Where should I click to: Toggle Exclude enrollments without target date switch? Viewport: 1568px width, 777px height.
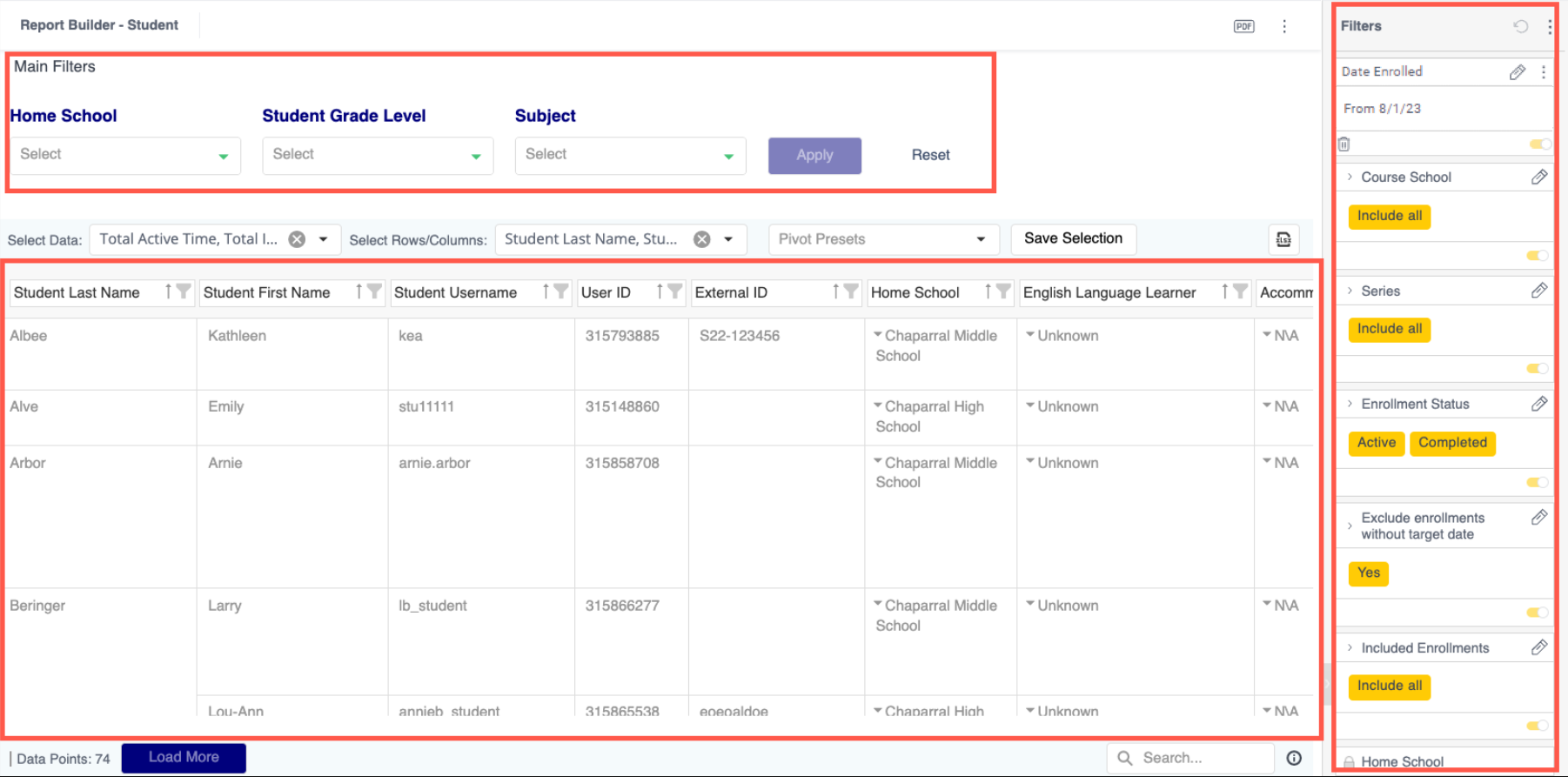click(x=1538, y=613)
